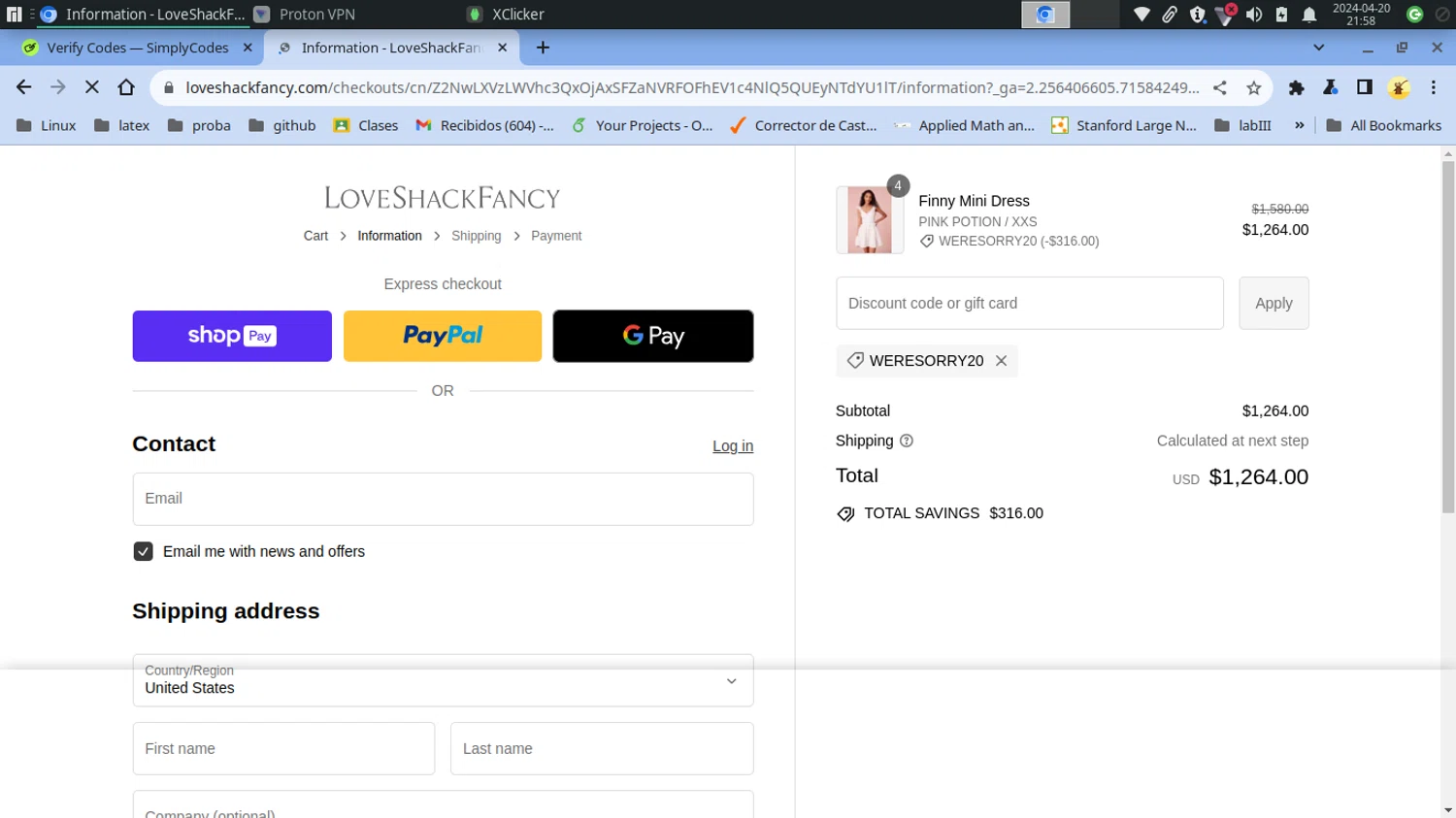Click the share icon in address bar
The image size is (1456, 818).
click(x=1220, y=87)
